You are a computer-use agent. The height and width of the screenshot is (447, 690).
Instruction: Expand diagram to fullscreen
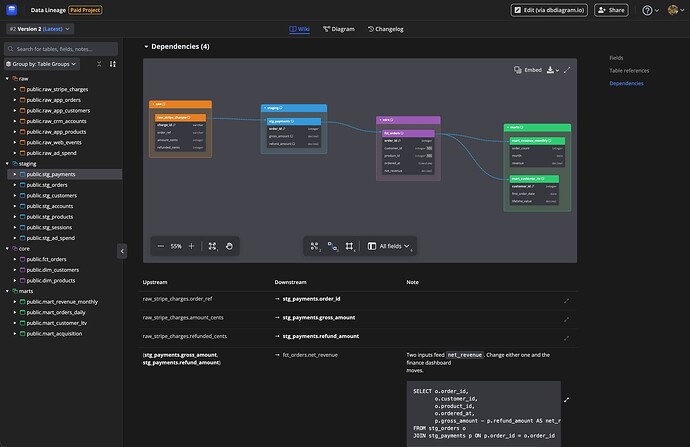click(567, 70)
